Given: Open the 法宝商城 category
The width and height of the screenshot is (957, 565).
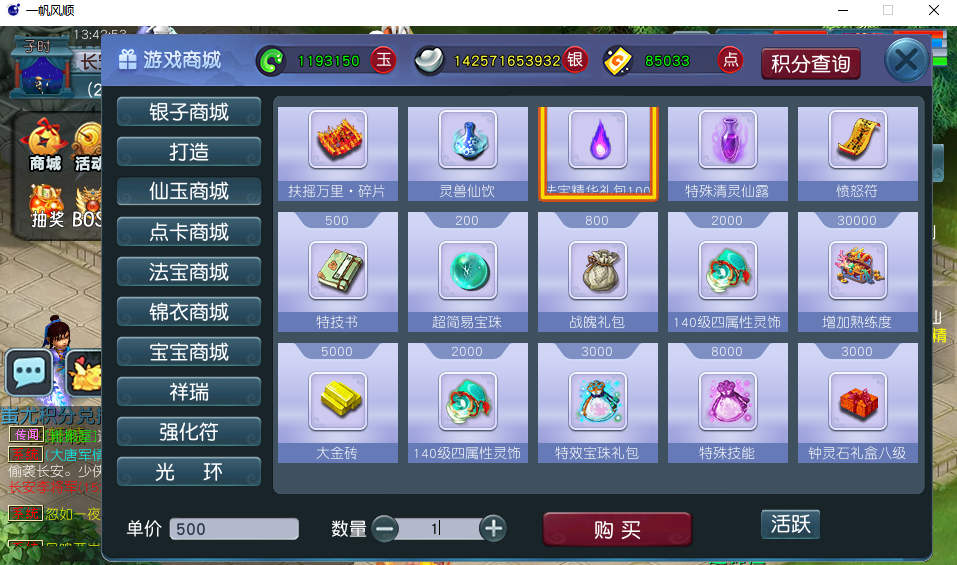Looking at the screenshot, I should coord(189,272).
